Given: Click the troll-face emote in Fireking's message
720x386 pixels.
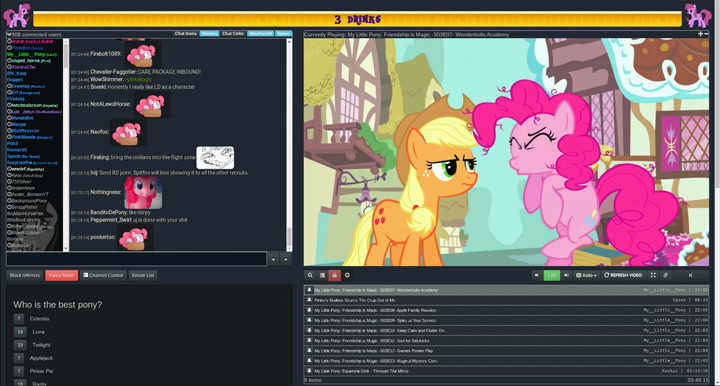Looking at the screenshot, I should (215, 157).
